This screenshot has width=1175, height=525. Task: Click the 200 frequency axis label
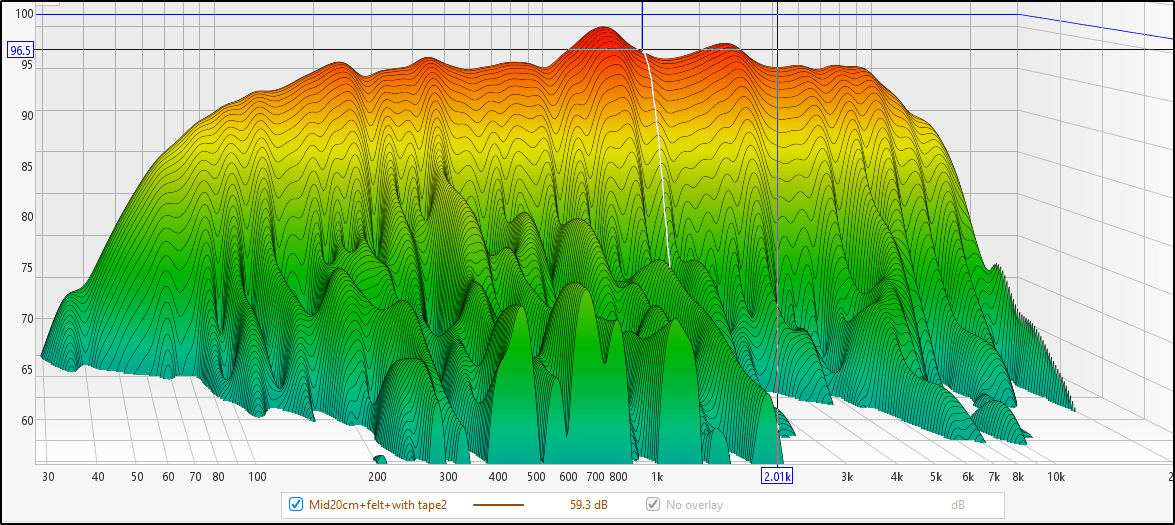point(377,476)
